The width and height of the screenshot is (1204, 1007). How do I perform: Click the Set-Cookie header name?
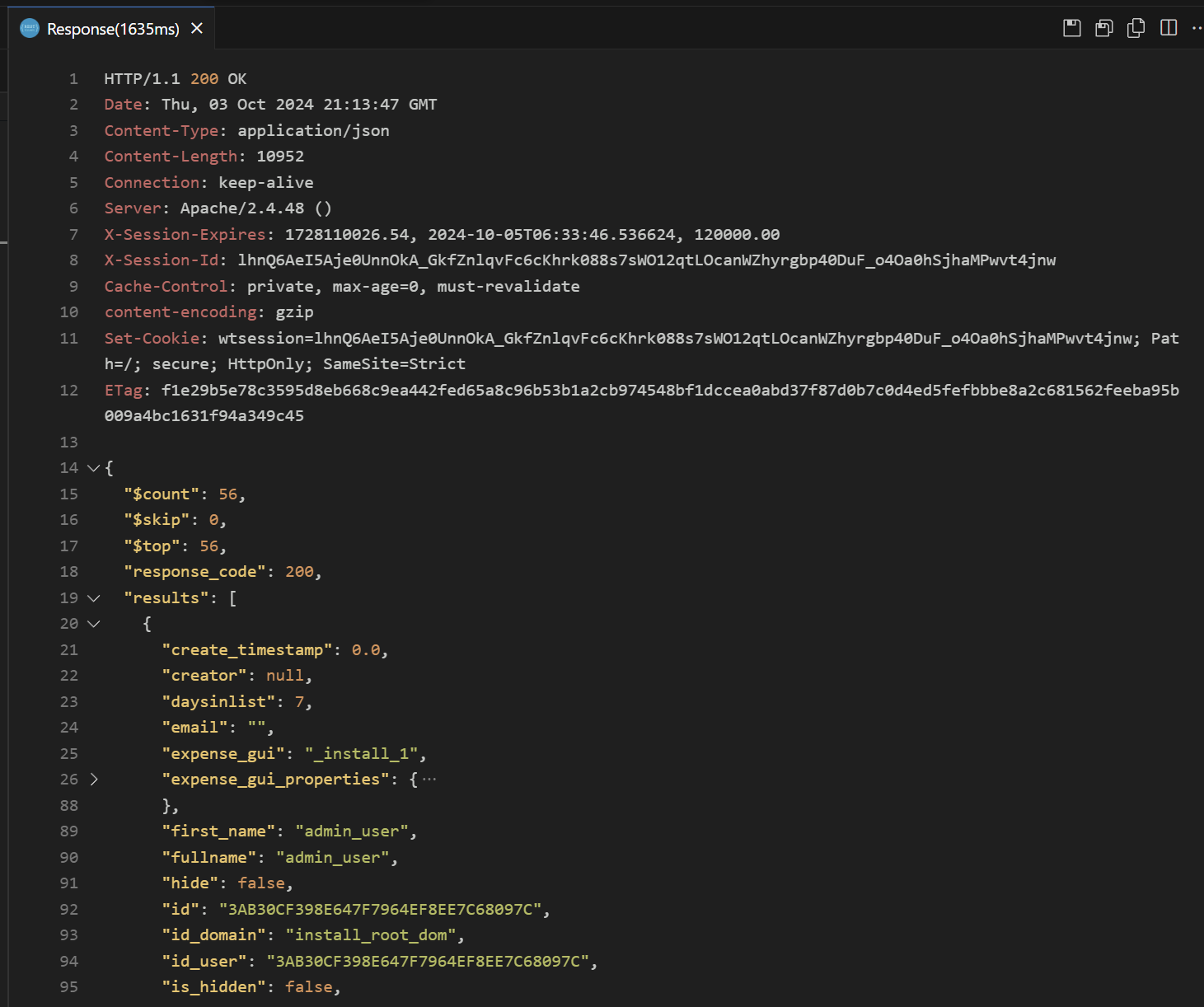click(x=152, y=339)
